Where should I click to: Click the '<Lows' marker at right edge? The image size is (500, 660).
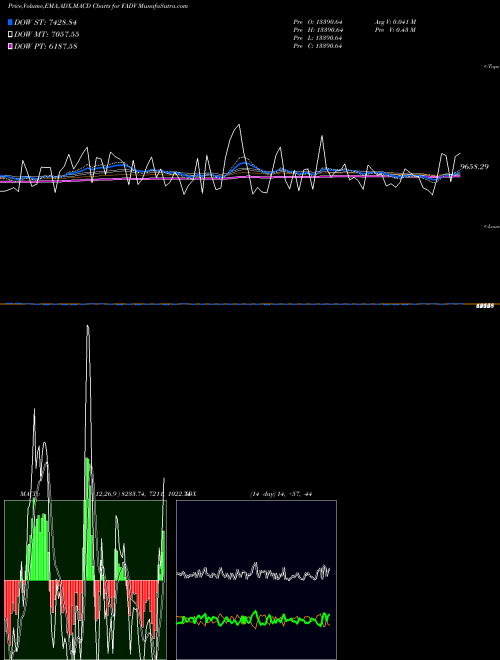pos(492,226)
